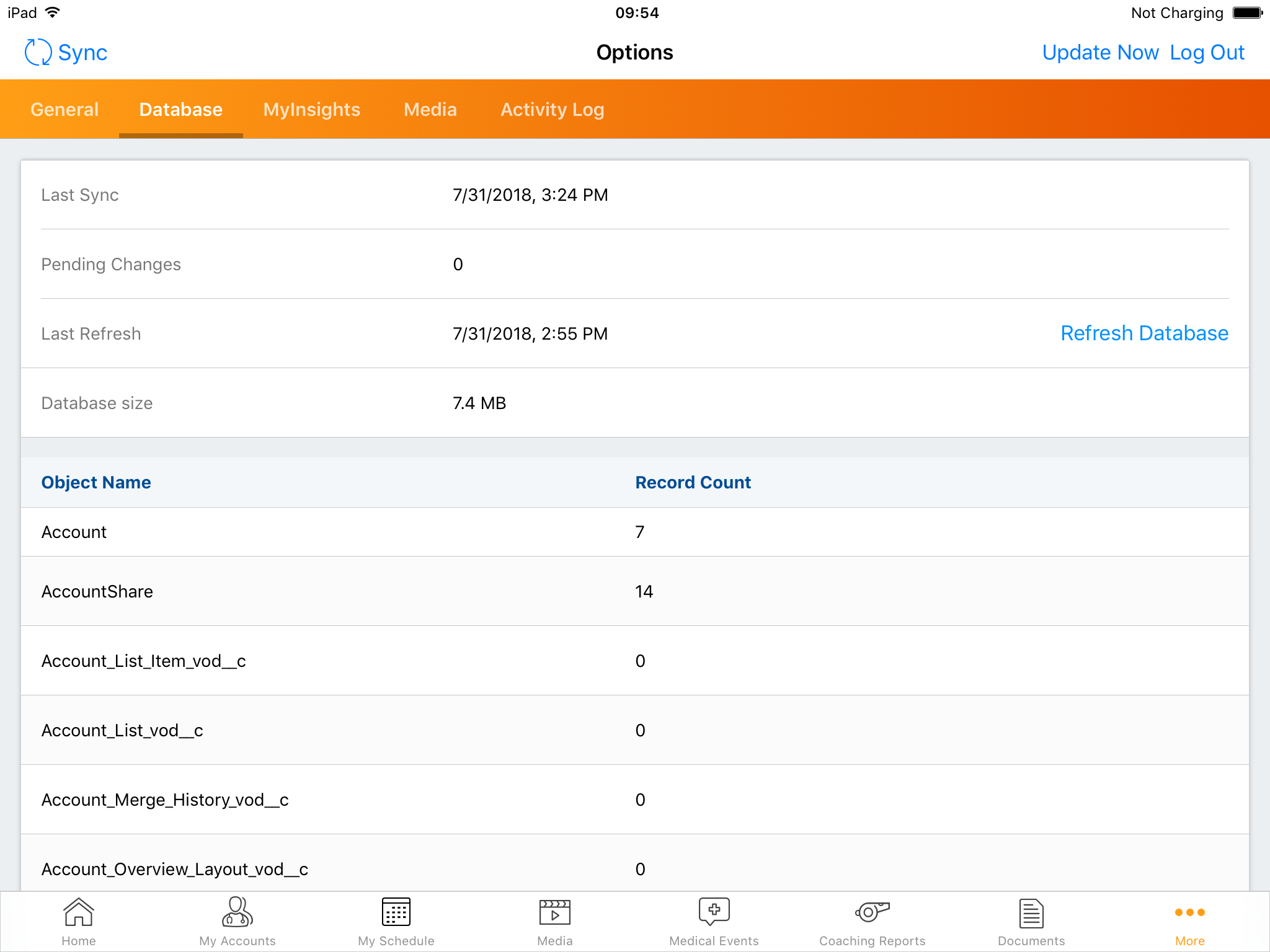Screen dimensions: 1270x952
Task: Sort by Record Count column header
Action: [693, 482]
